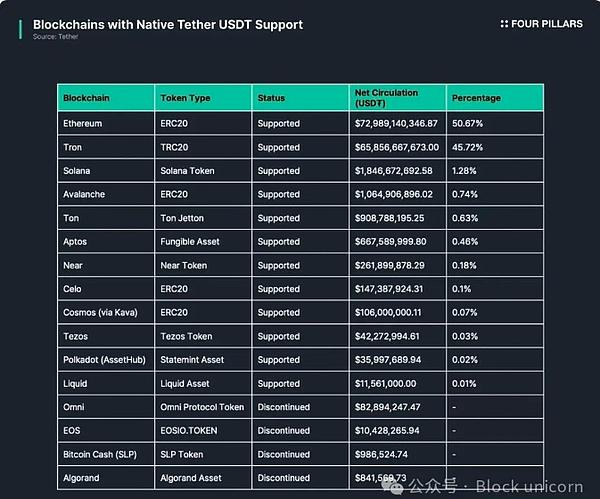600x499 pixels.
Task: Click the WeChat watermark icon
Action: 393,486
